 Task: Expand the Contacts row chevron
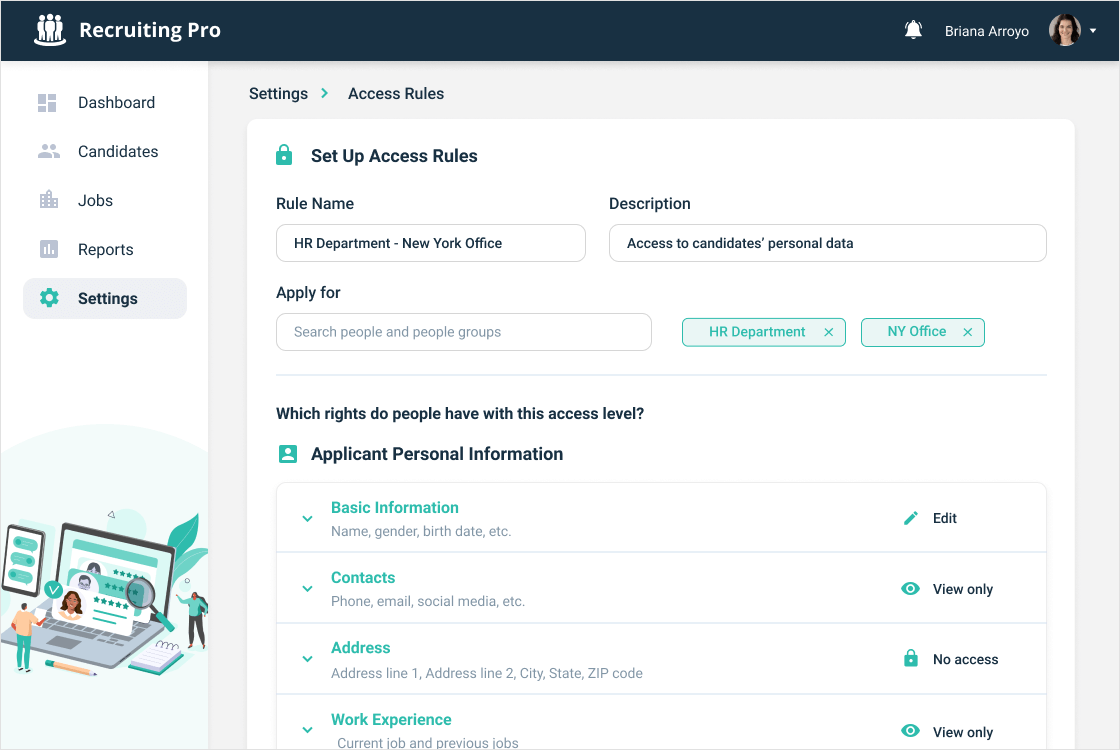click(307, 589)
